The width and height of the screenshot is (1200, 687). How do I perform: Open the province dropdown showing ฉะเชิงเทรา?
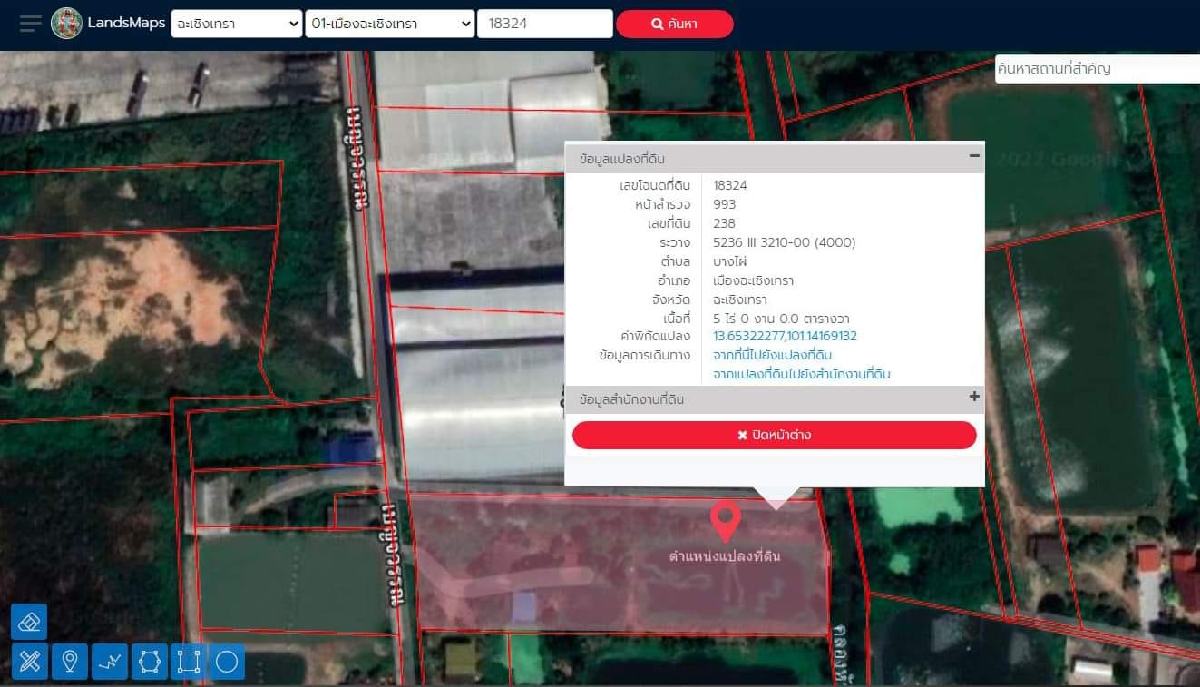(x=236, y=24)
